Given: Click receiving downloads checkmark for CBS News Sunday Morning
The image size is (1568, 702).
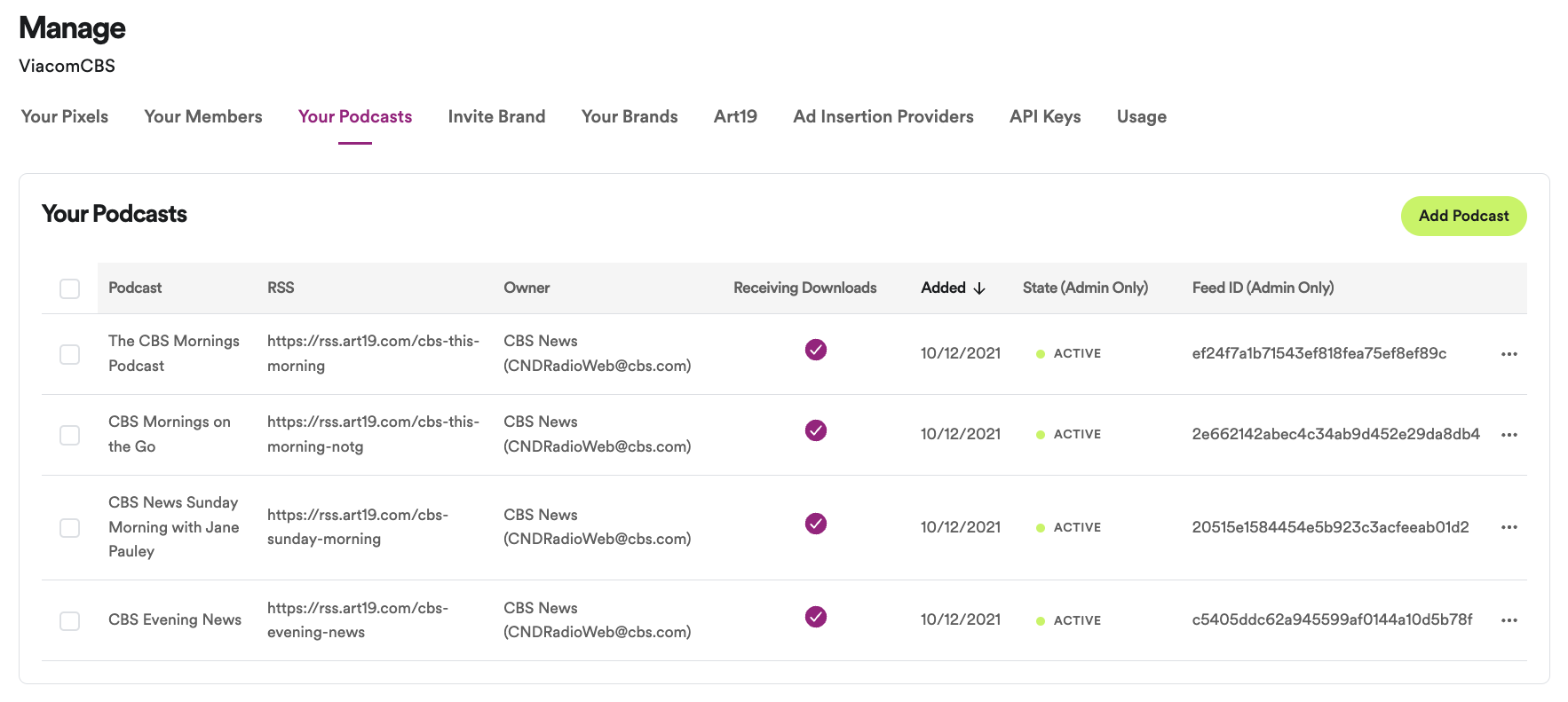Looking at the screenshot, I should (x=816, y=524).
